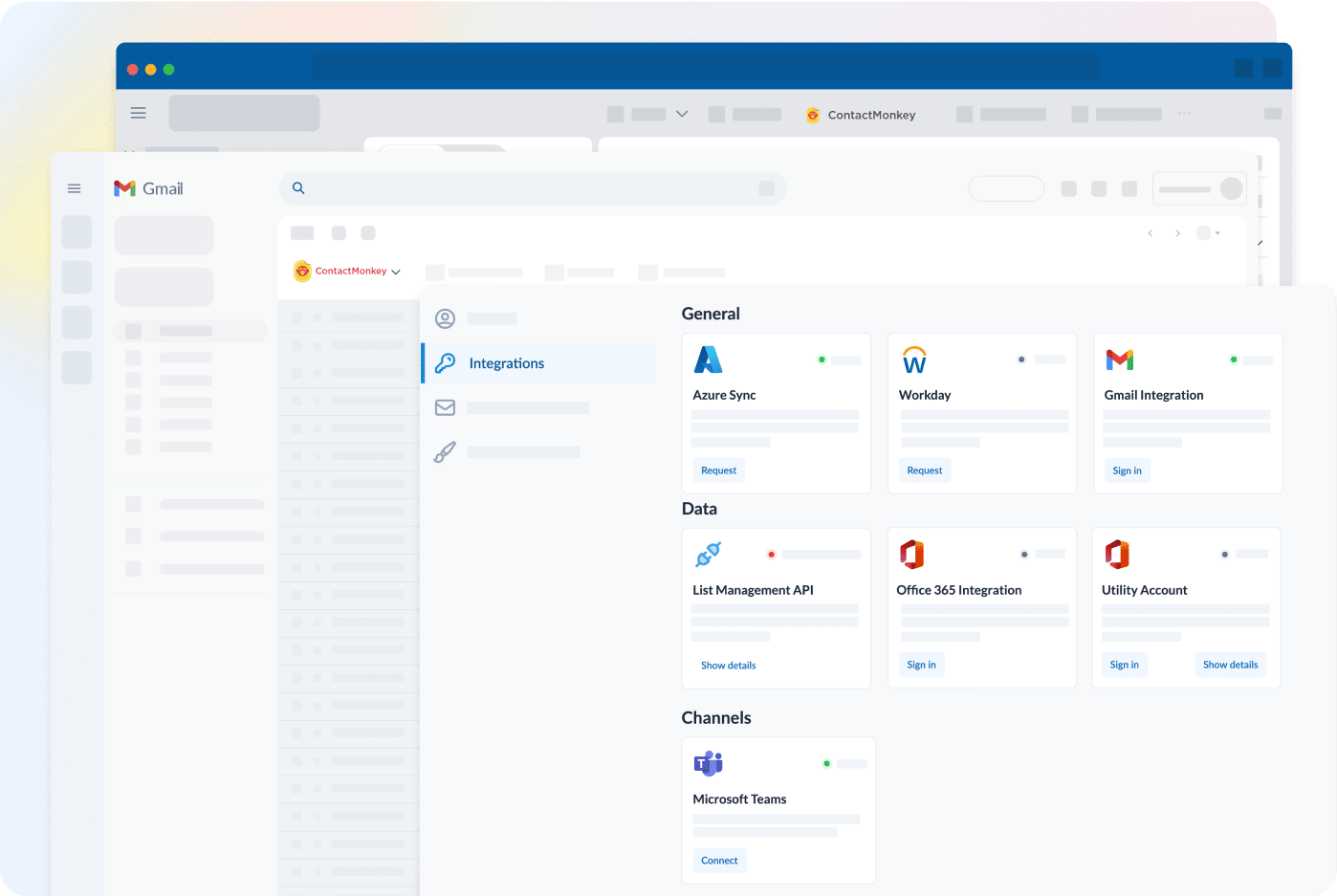Select the Integrations sidebar tab
This screenshot has height=896, width=1337.
(x=538, y=363)
